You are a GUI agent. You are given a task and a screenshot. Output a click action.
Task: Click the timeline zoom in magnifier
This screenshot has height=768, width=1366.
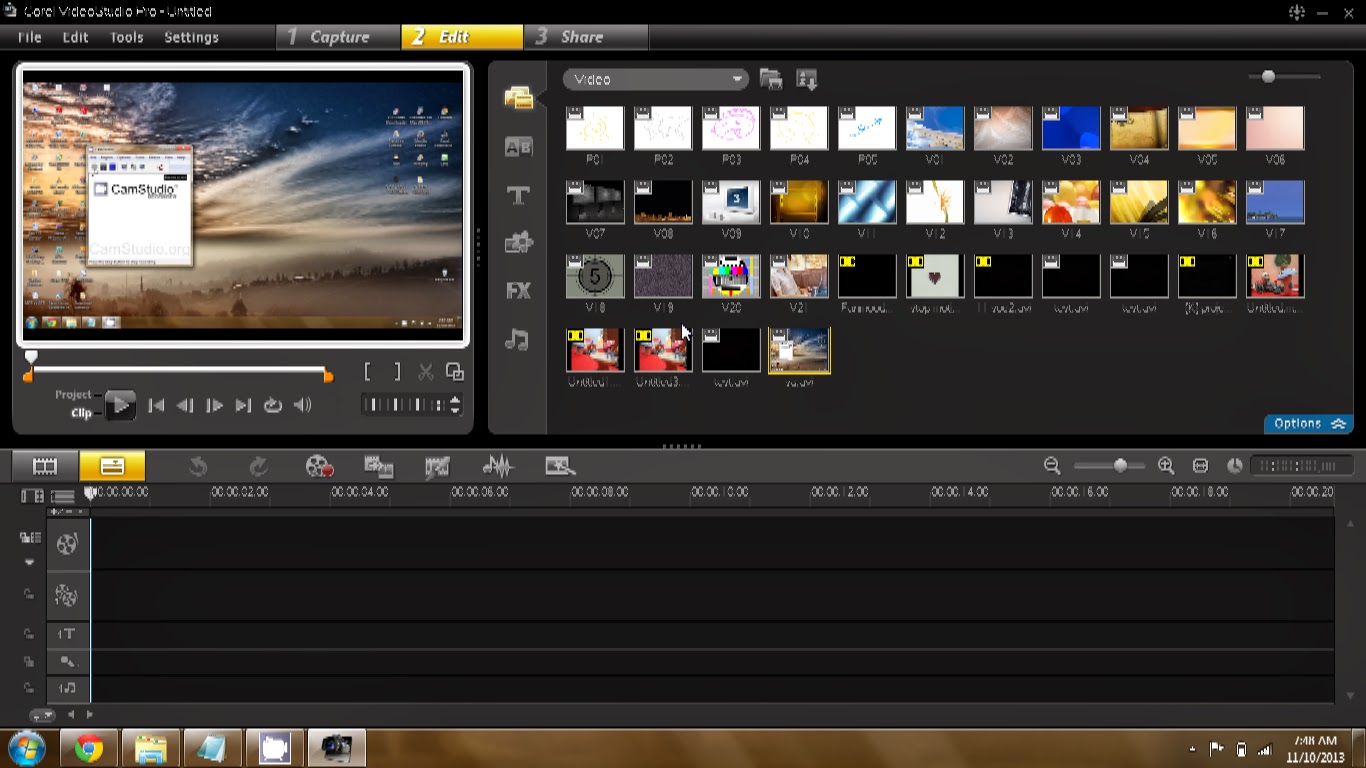[1166, 466]
